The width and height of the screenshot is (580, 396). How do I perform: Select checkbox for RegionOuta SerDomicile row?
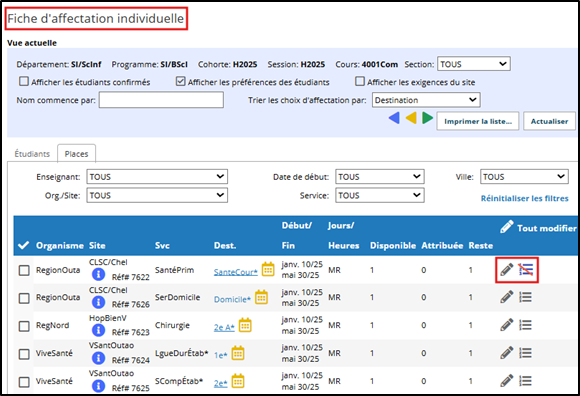tap(24, 298)
